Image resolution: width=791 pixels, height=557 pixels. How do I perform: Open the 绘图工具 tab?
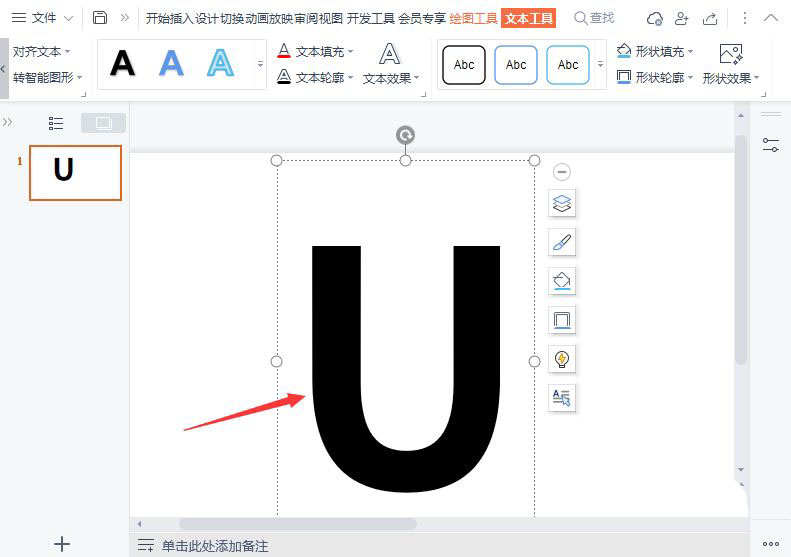(x=473, y=19)
